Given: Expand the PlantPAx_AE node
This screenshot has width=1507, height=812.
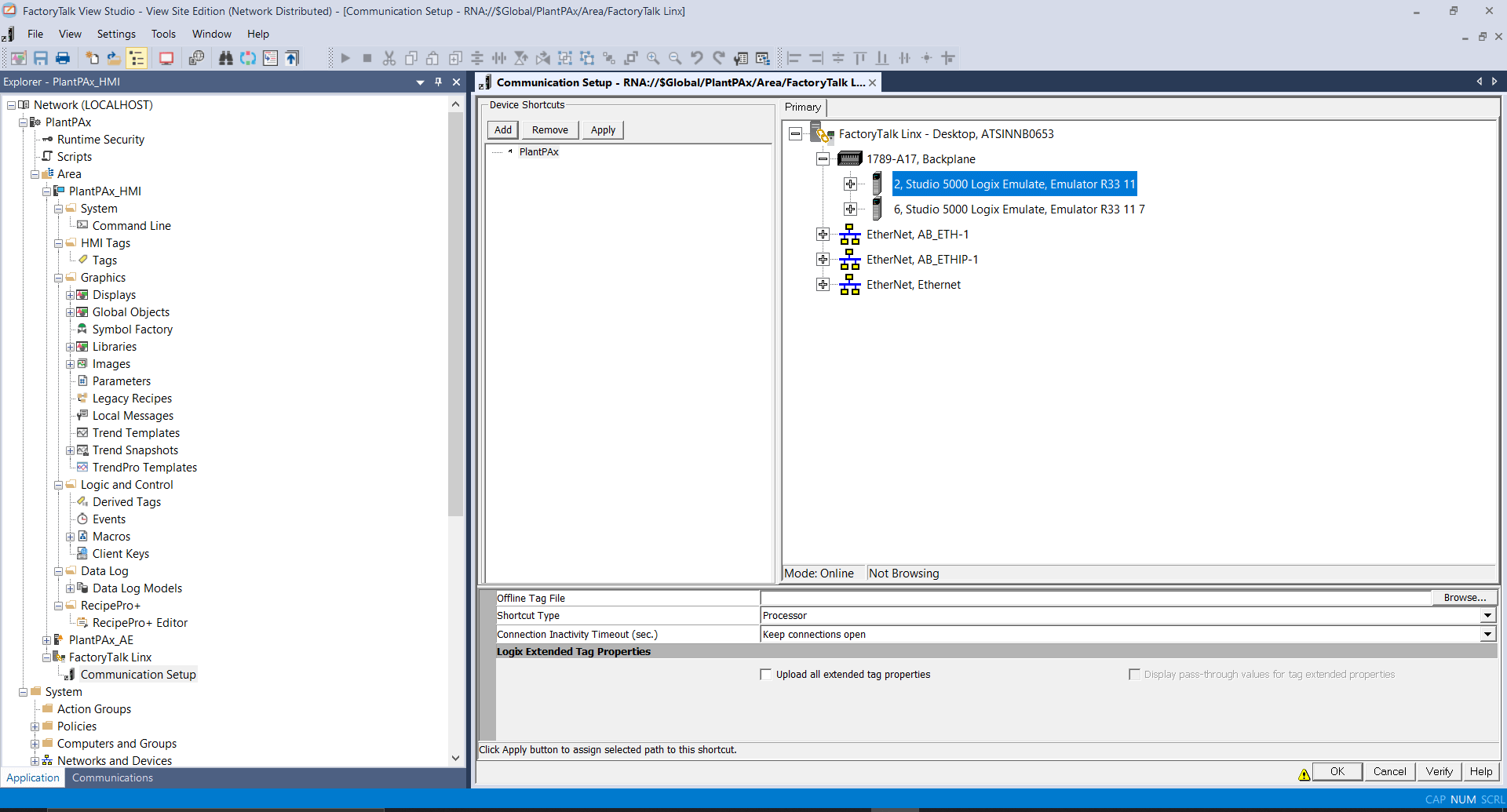Looking at the screenshot, I should click(x=46, y=640).
